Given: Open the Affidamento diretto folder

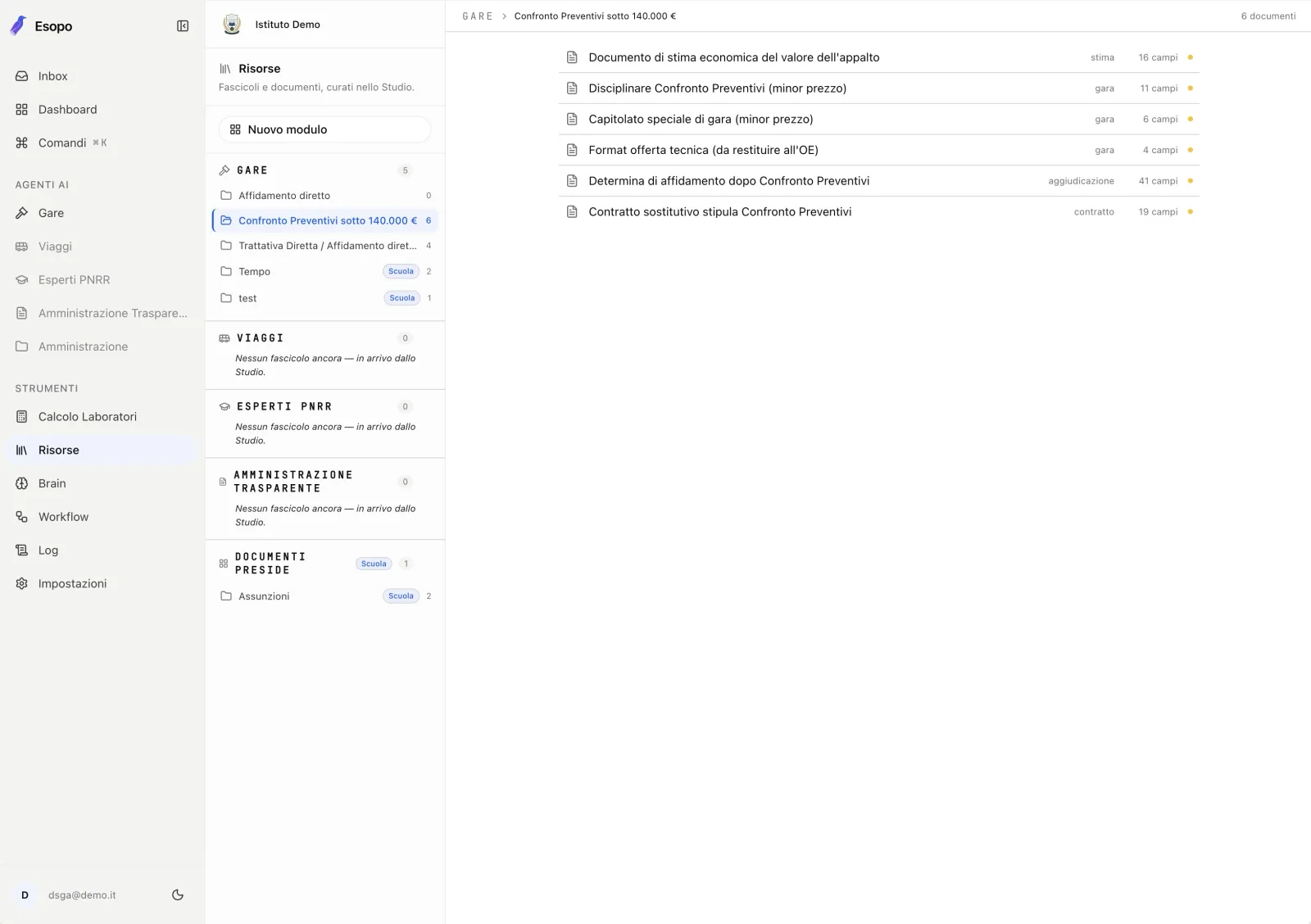Looking at the screenshot, I should click(324, 196).
